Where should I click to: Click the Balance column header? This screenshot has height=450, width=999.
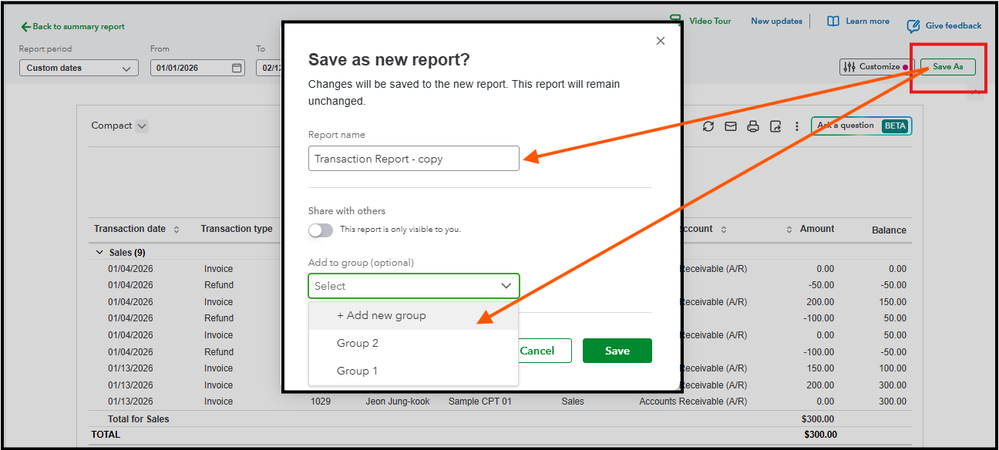[x=889, y=230]
